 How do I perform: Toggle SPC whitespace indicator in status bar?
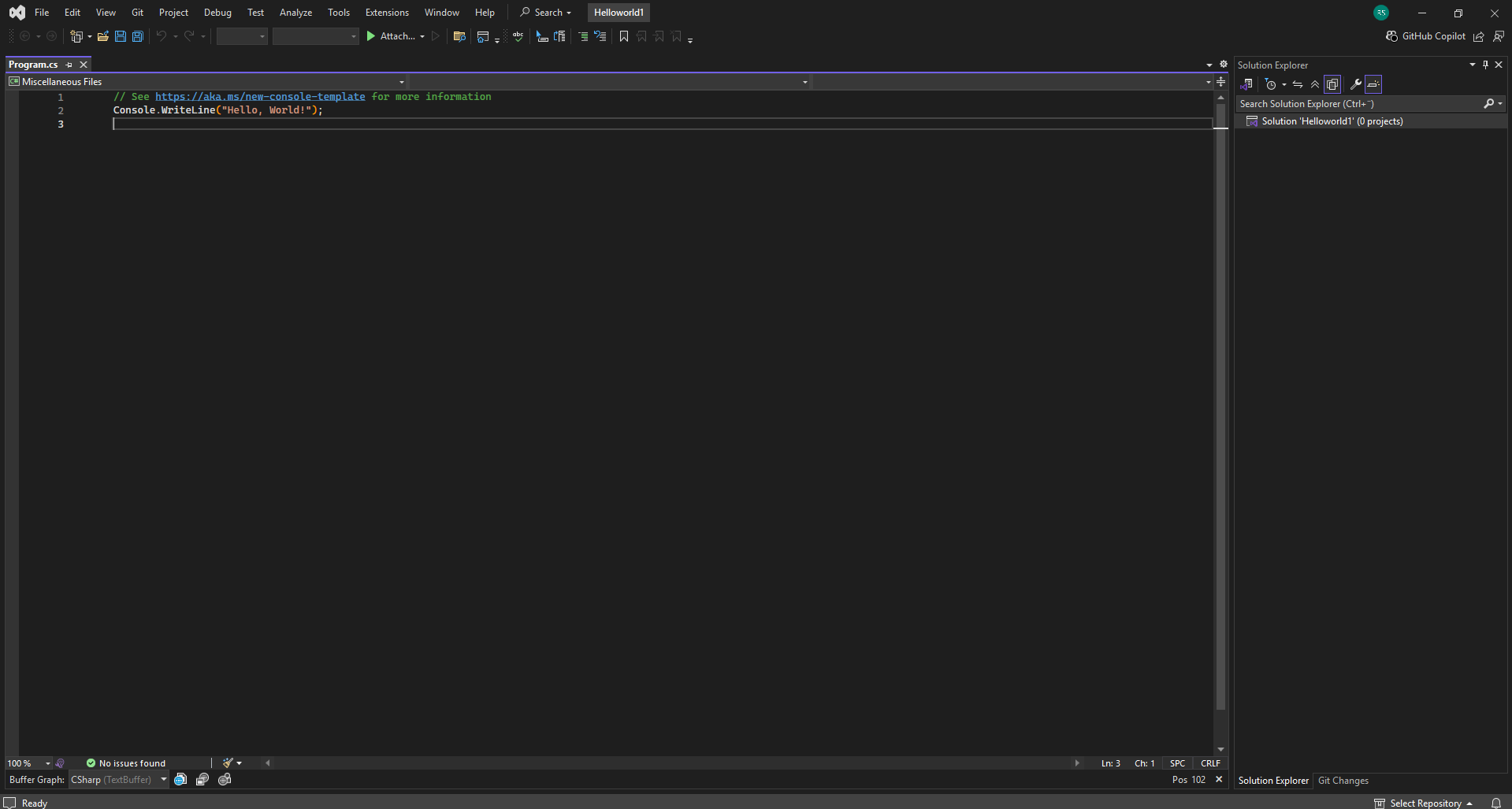point(1177,763)
